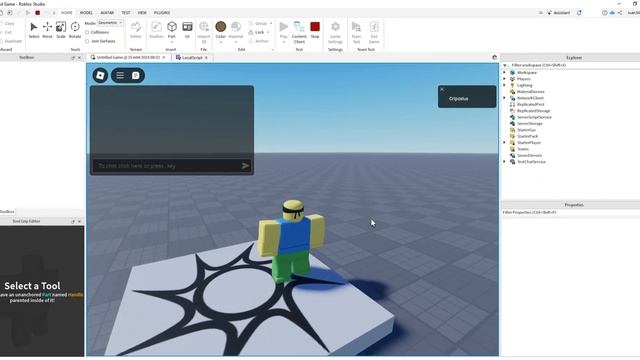Open the PLUGINS ribbon tab

[162, 13]
